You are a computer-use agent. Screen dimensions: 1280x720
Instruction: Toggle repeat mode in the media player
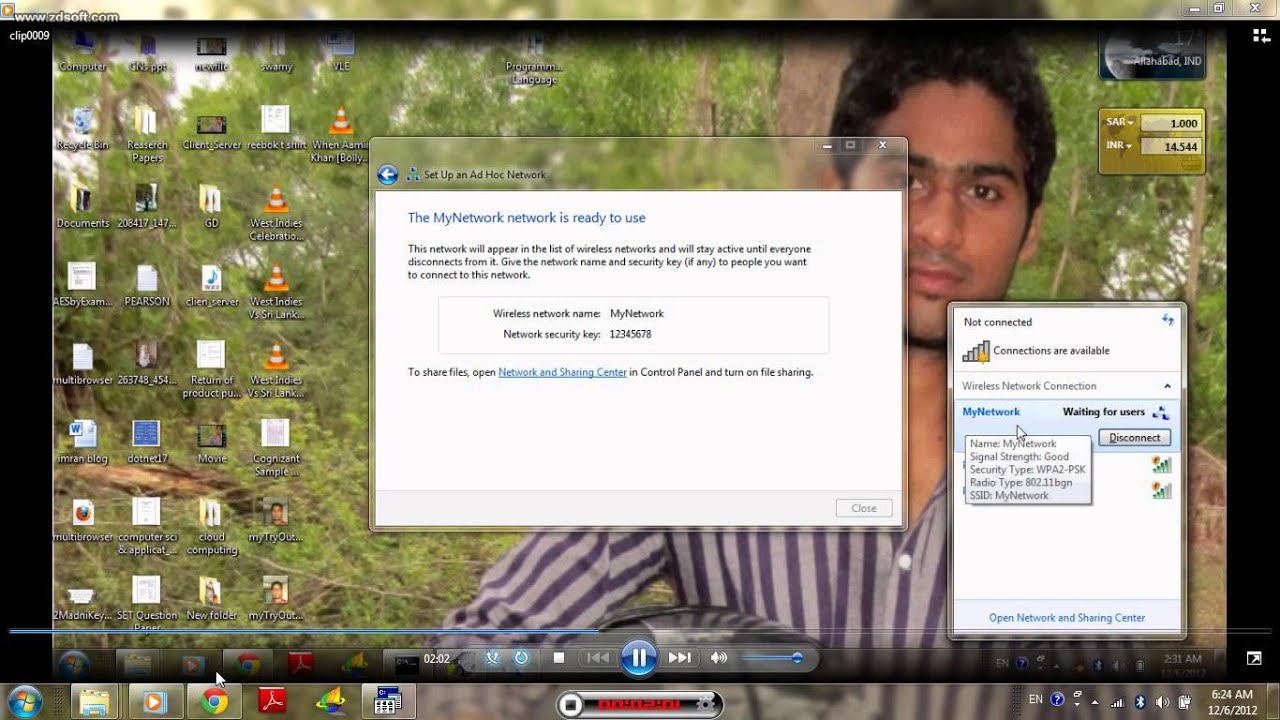pos(521,657)
